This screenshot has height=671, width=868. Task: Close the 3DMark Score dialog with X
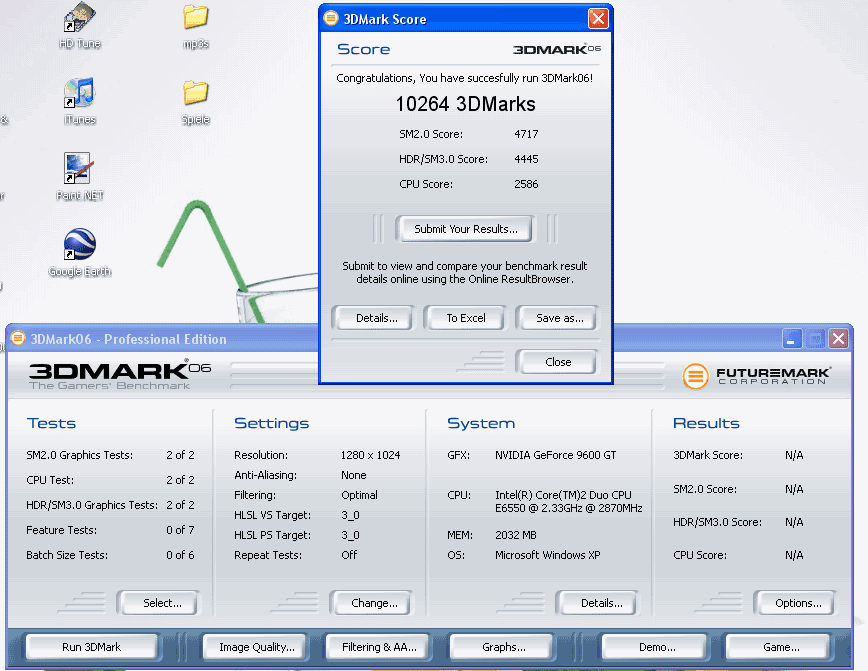[x=598, y=19]
